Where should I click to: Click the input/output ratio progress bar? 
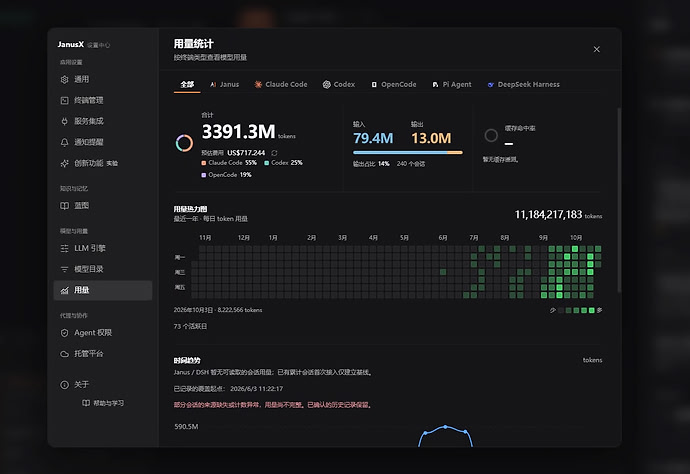point(407,152)
